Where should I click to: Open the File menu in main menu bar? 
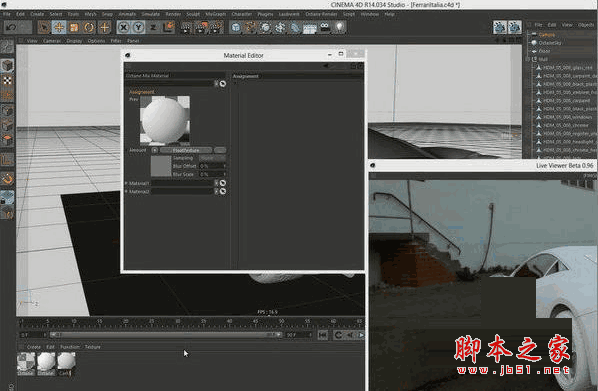click(x=6, y=14)
